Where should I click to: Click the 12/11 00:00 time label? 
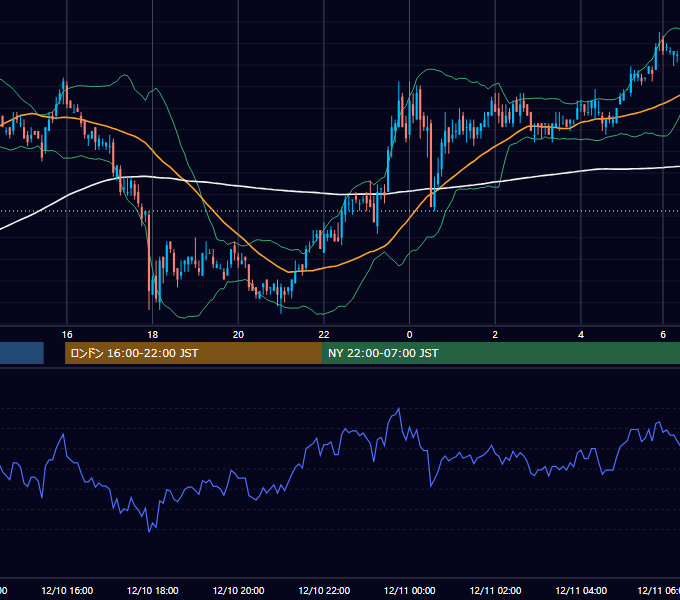tap(409, 590)
